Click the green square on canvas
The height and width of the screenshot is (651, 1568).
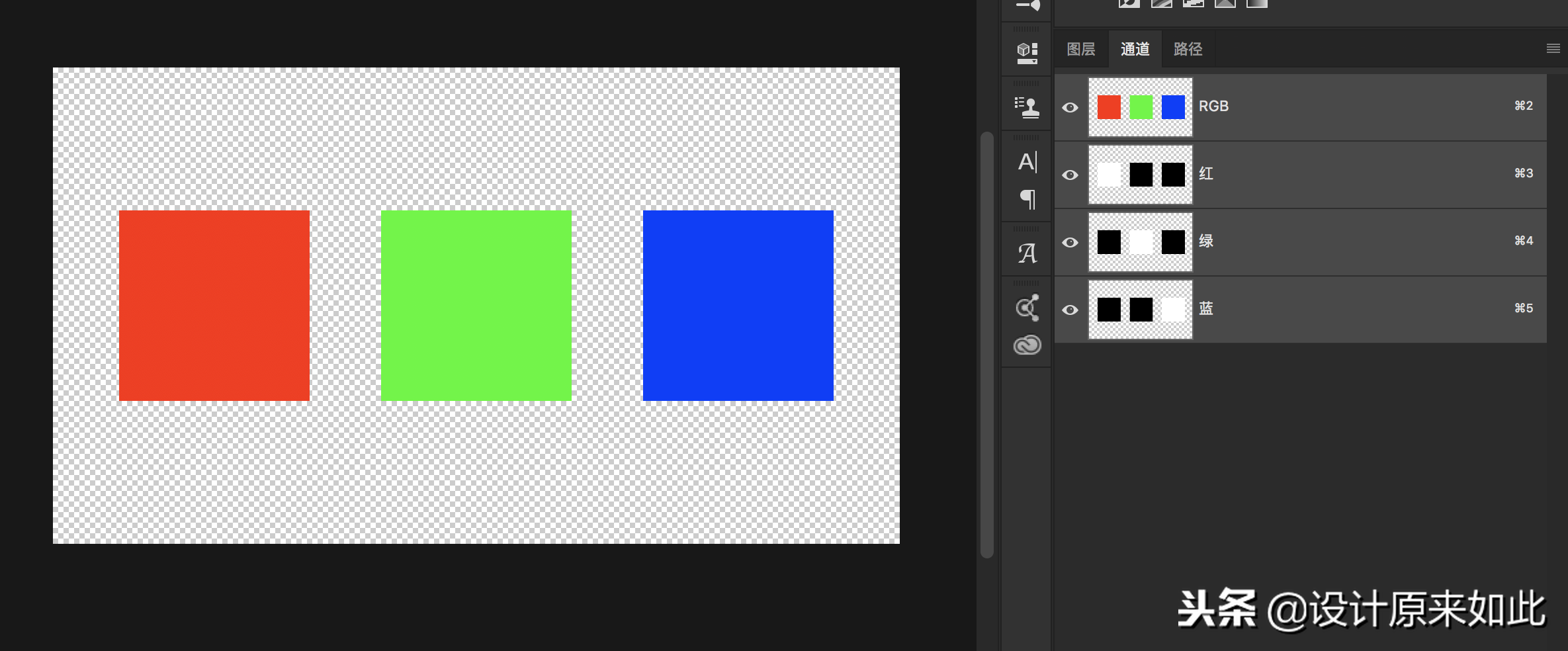coord(476,306)
